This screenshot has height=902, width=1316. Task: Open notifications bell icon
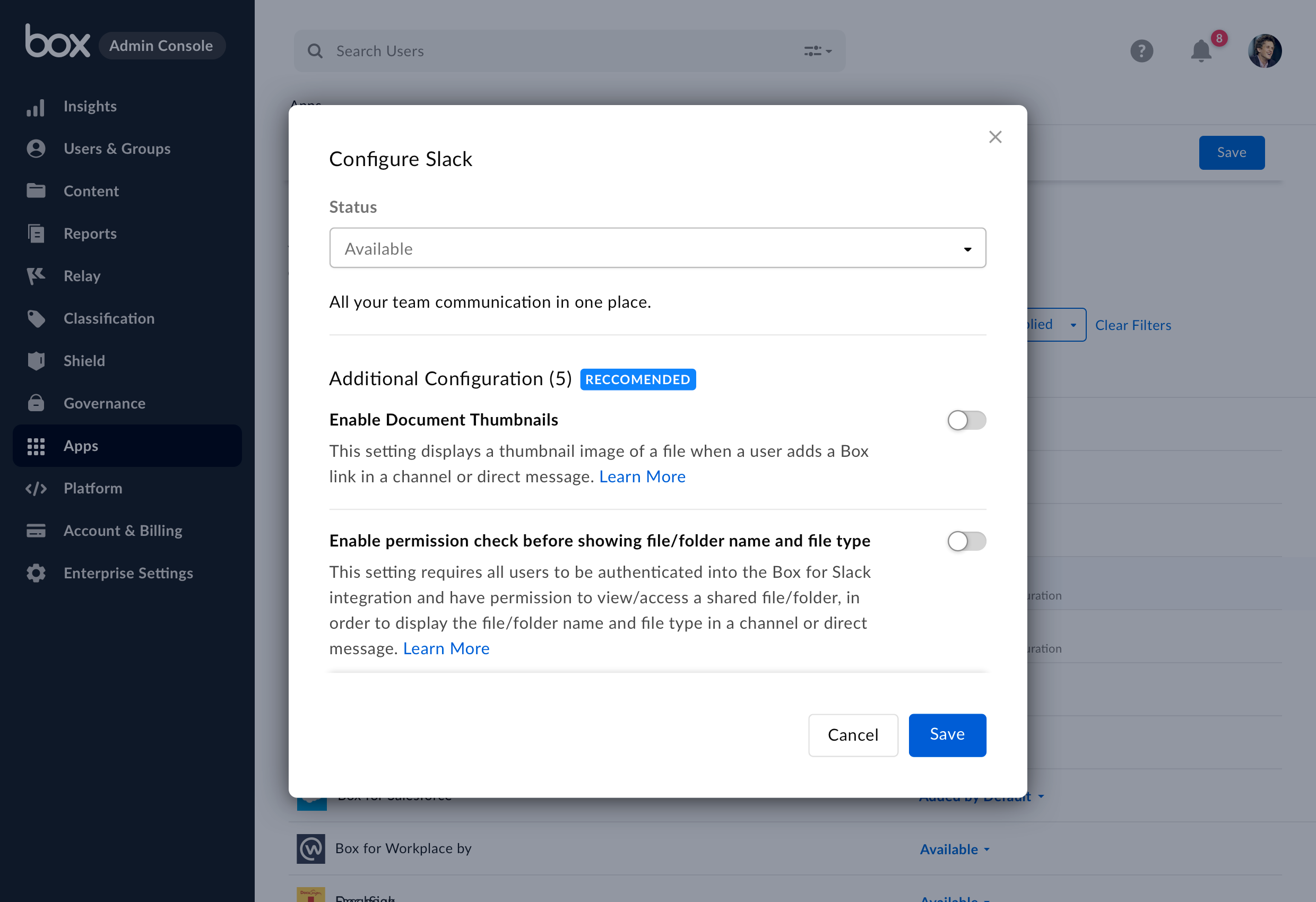1201,51
